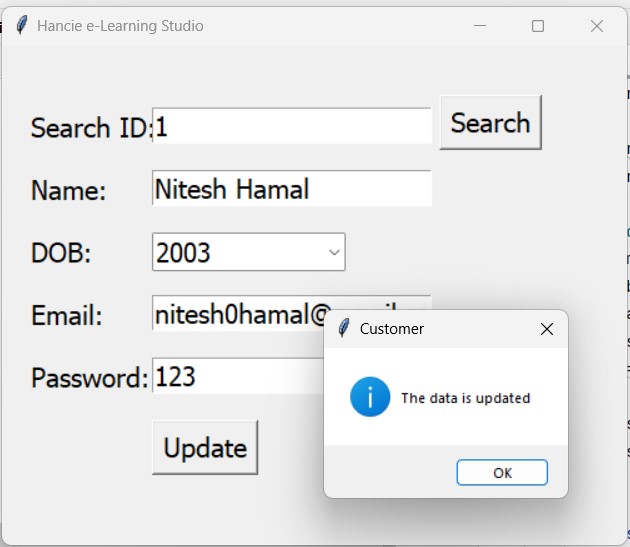Open the DOB year dropdown arrow
Screen dimensions: 630x547
tap(334, 252)
